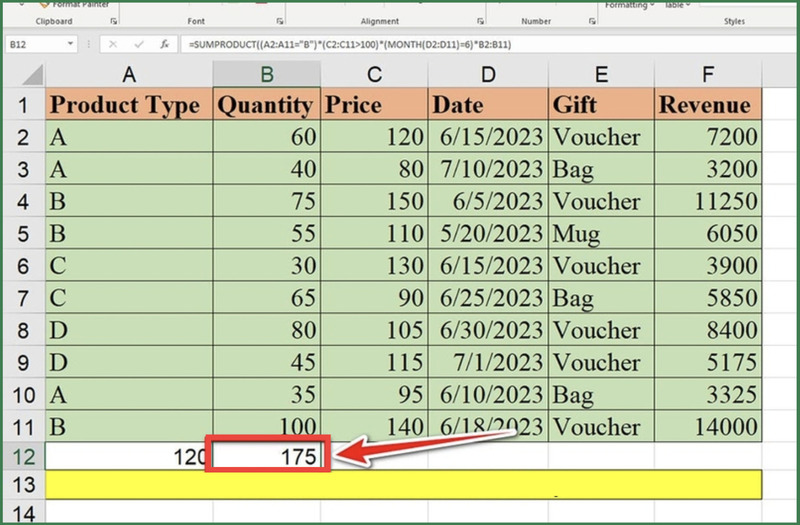Click the Revenue header cell
The height and width of the screenshot is (525, 800).
pos(710,105)
